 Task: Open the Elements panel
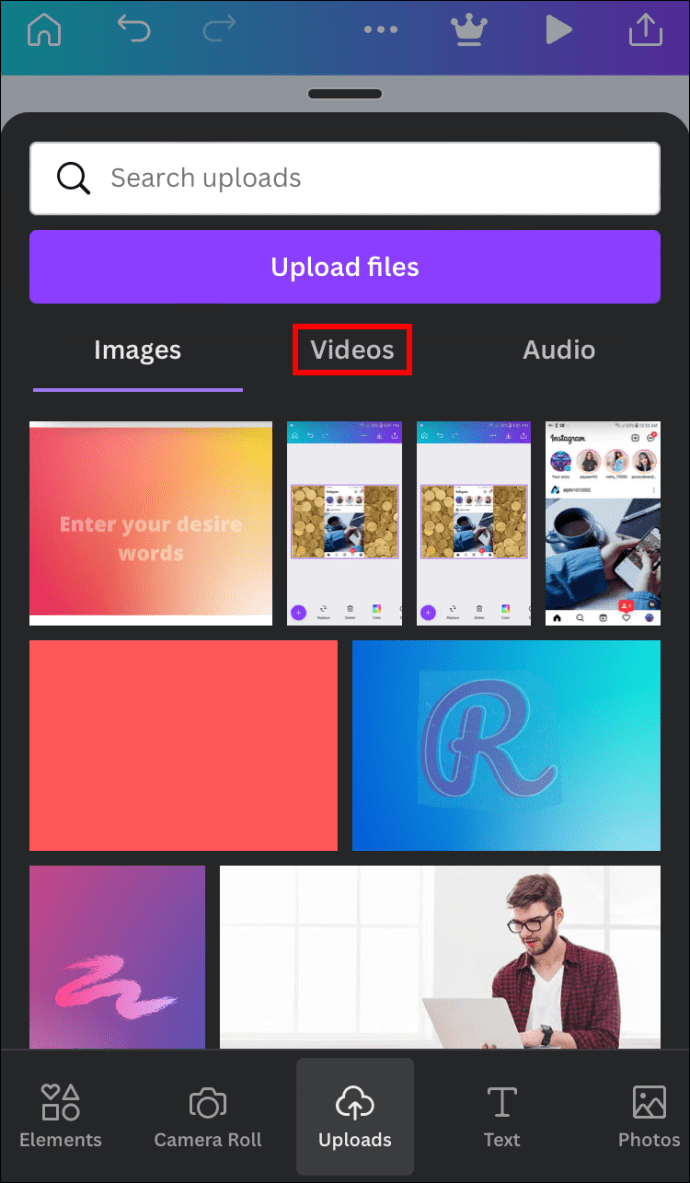(60, 1116)
